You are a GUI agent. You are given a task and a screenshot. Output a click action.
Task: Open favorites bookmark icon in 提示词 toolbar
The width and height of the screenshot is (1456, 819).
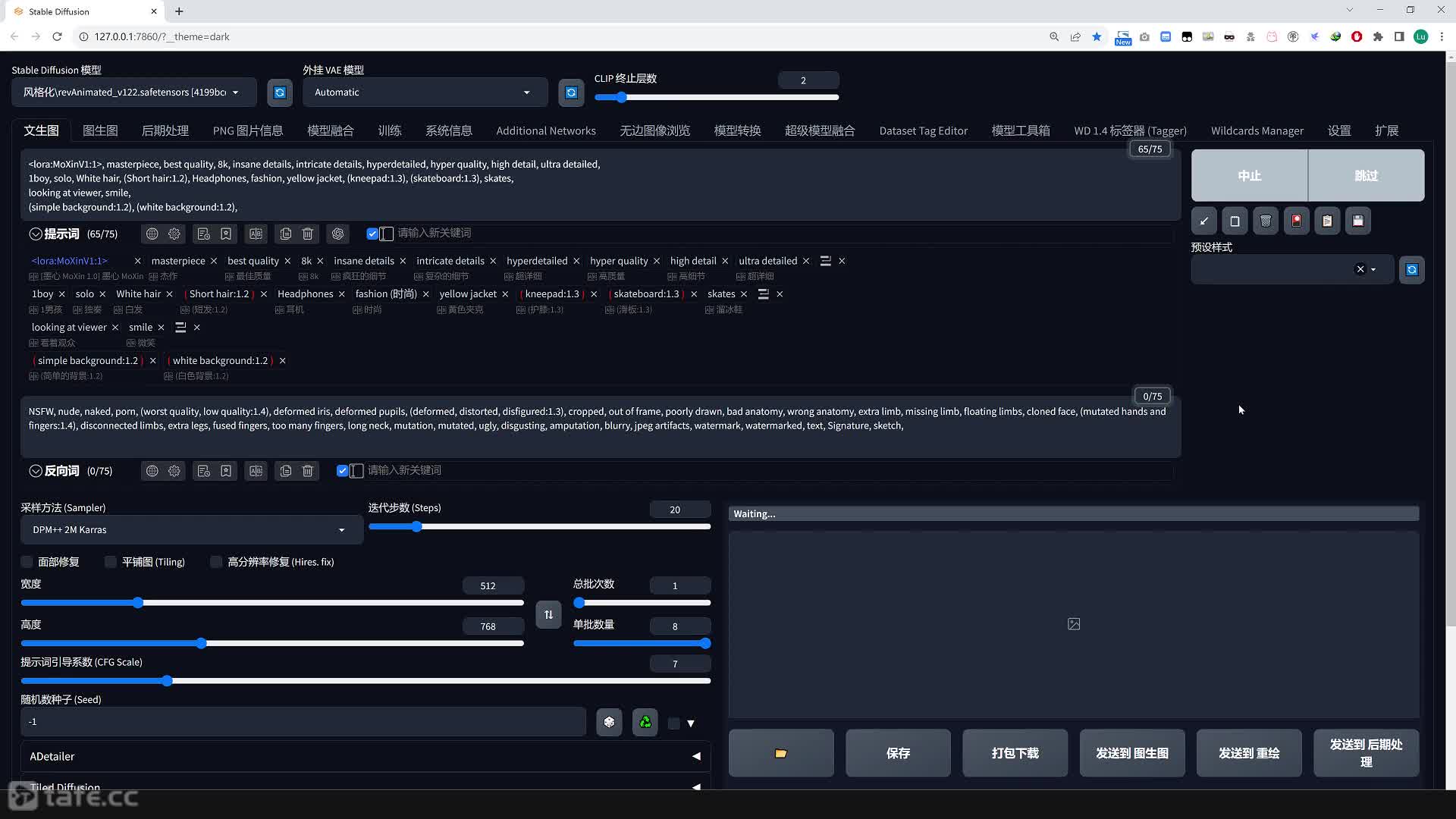[226, 234]
